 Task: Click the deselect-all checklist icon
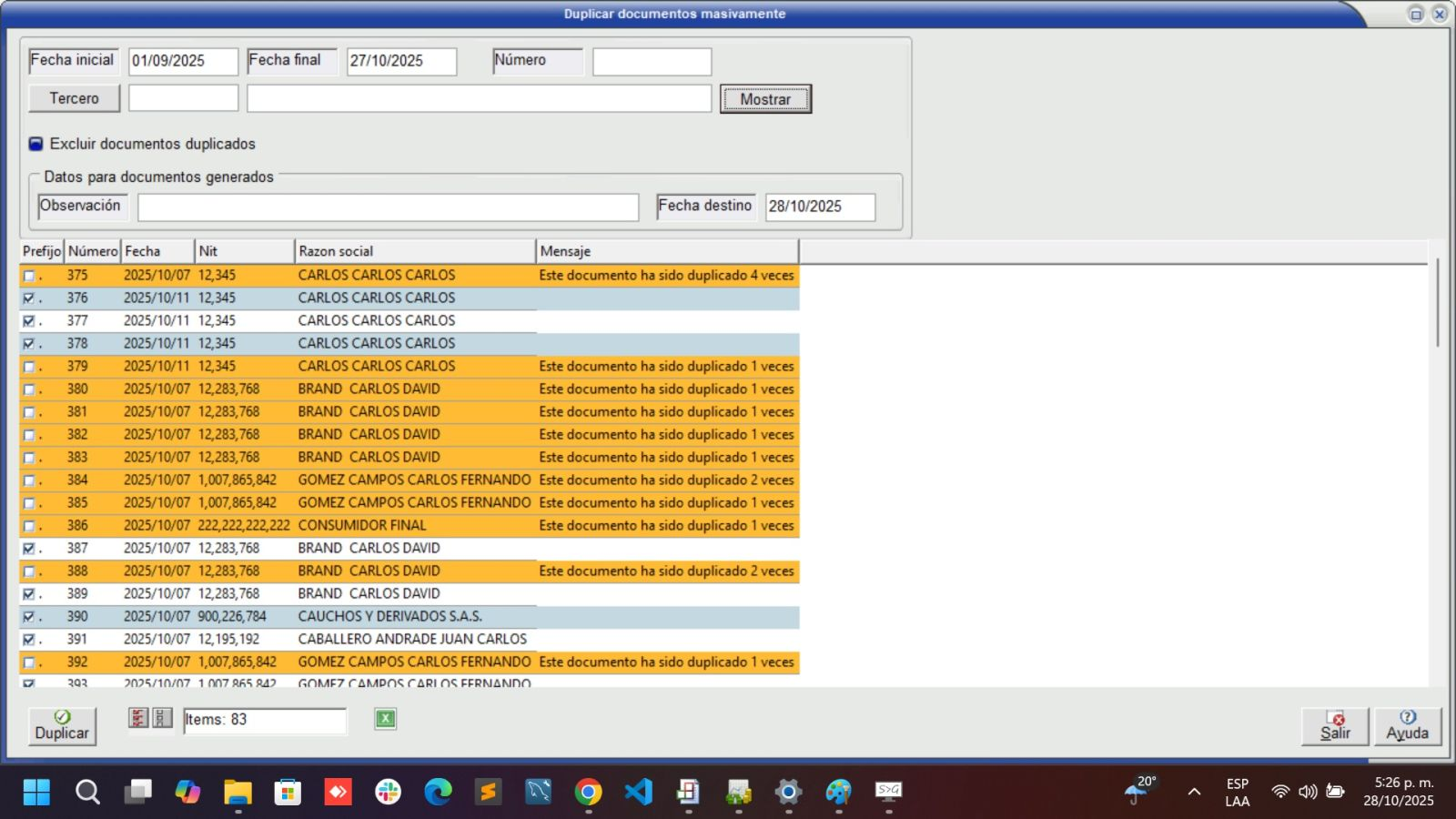(161, 718)
